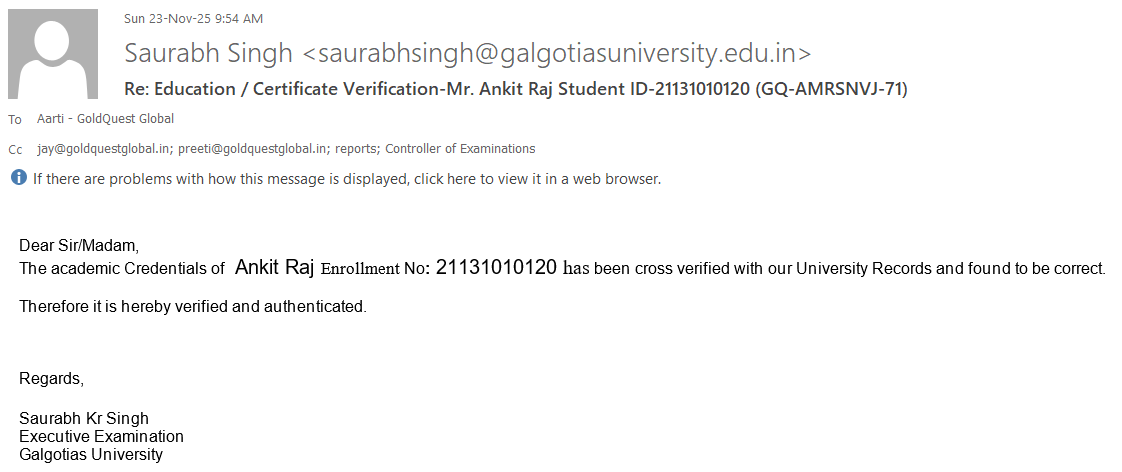Click Galgotias University in the signature
1122x472 pixels.
click(91, 454)
